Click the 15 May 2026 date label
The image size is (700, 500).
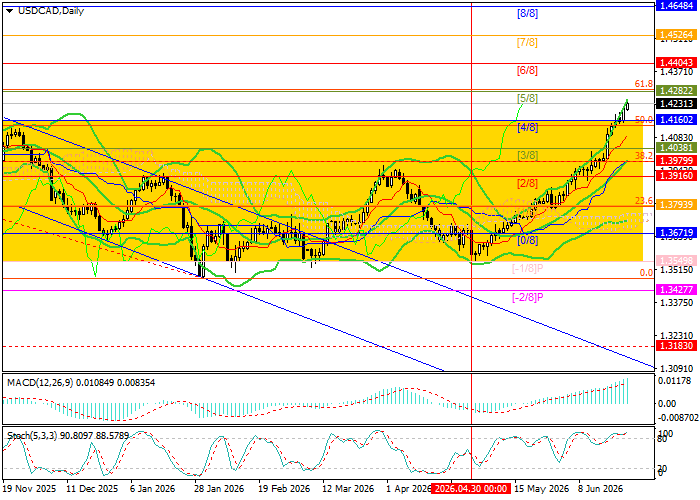pos(542,488)
